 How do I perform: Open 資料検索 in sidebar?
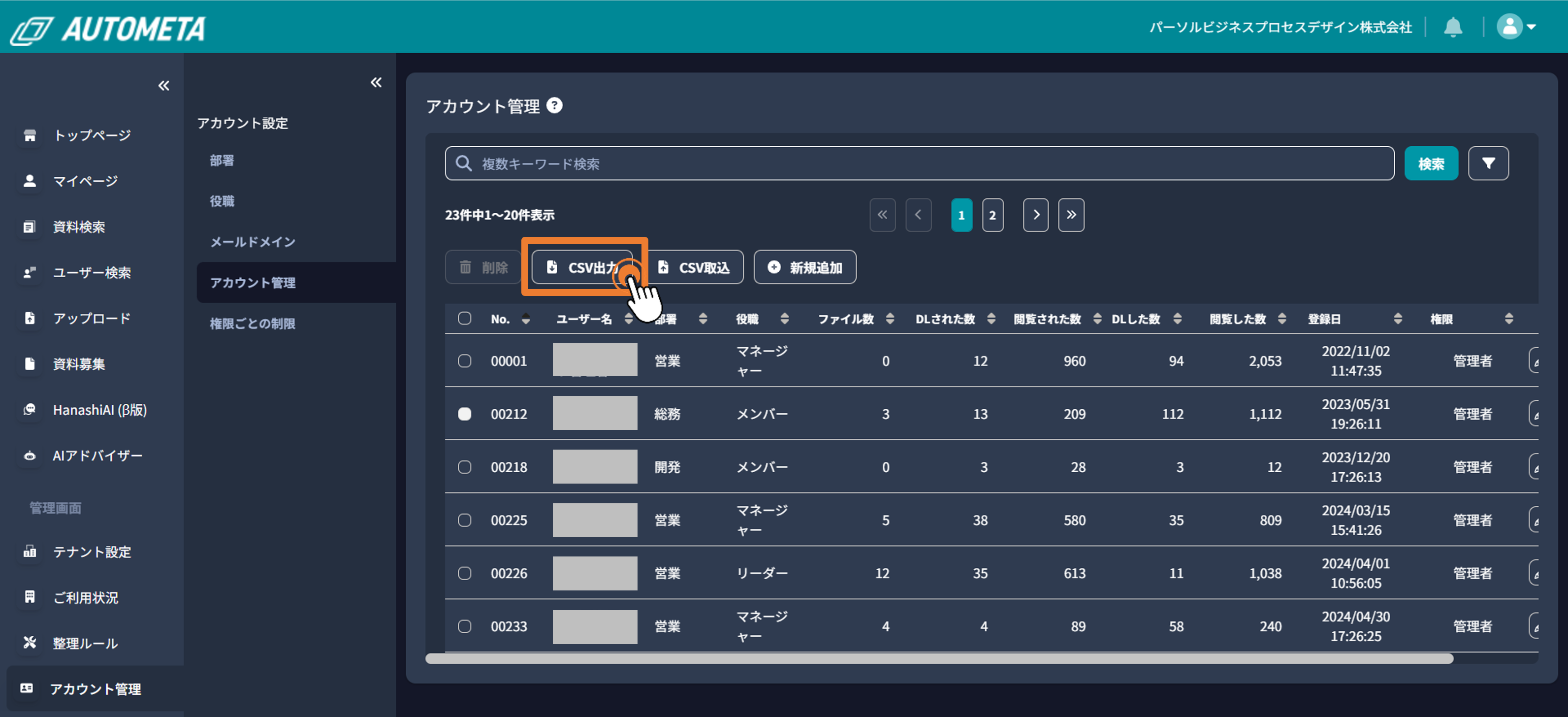(x=78, y=227)
